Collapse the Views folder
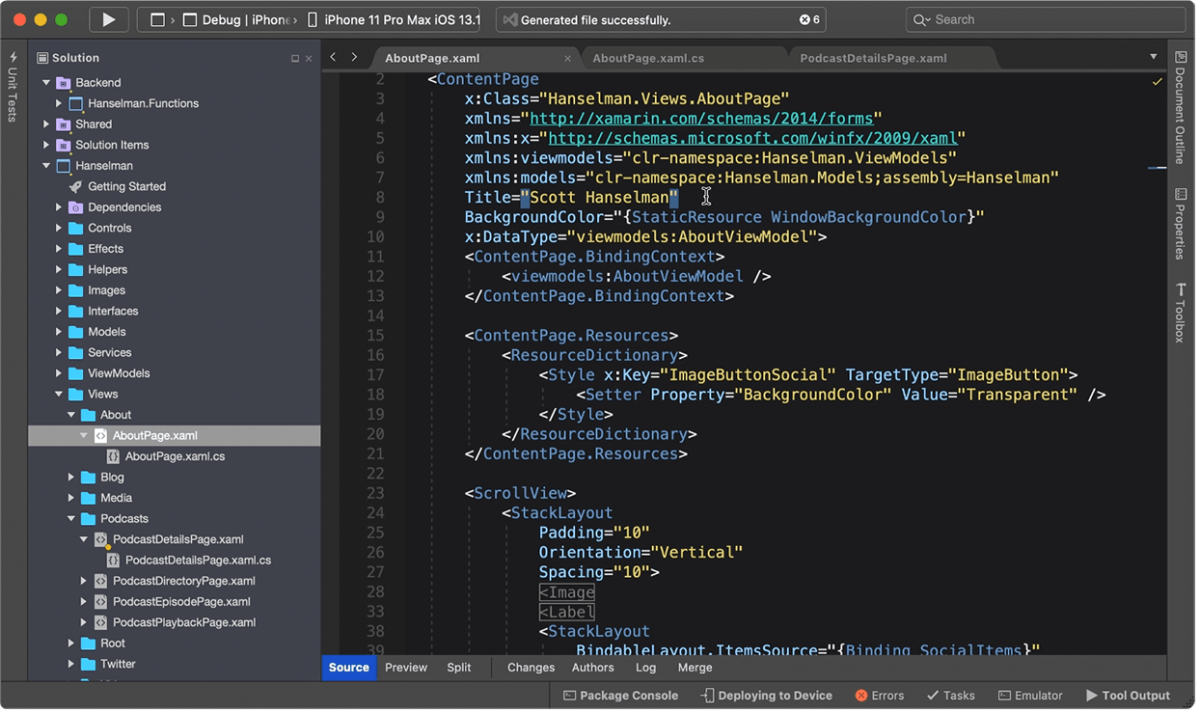 pos(58,393)
